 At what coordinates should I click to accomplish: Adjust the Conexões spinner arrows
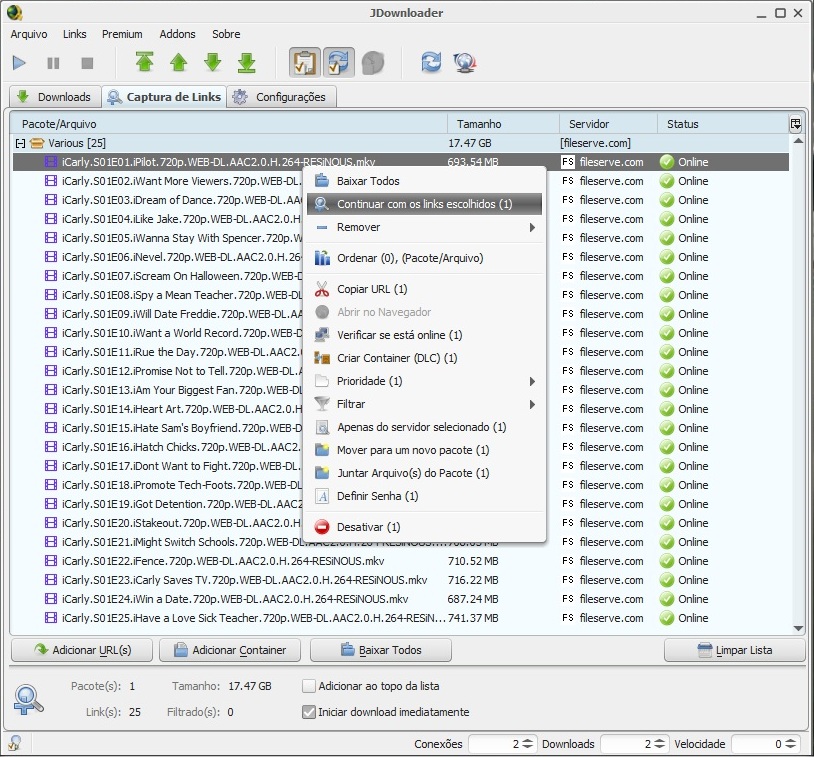527,744
